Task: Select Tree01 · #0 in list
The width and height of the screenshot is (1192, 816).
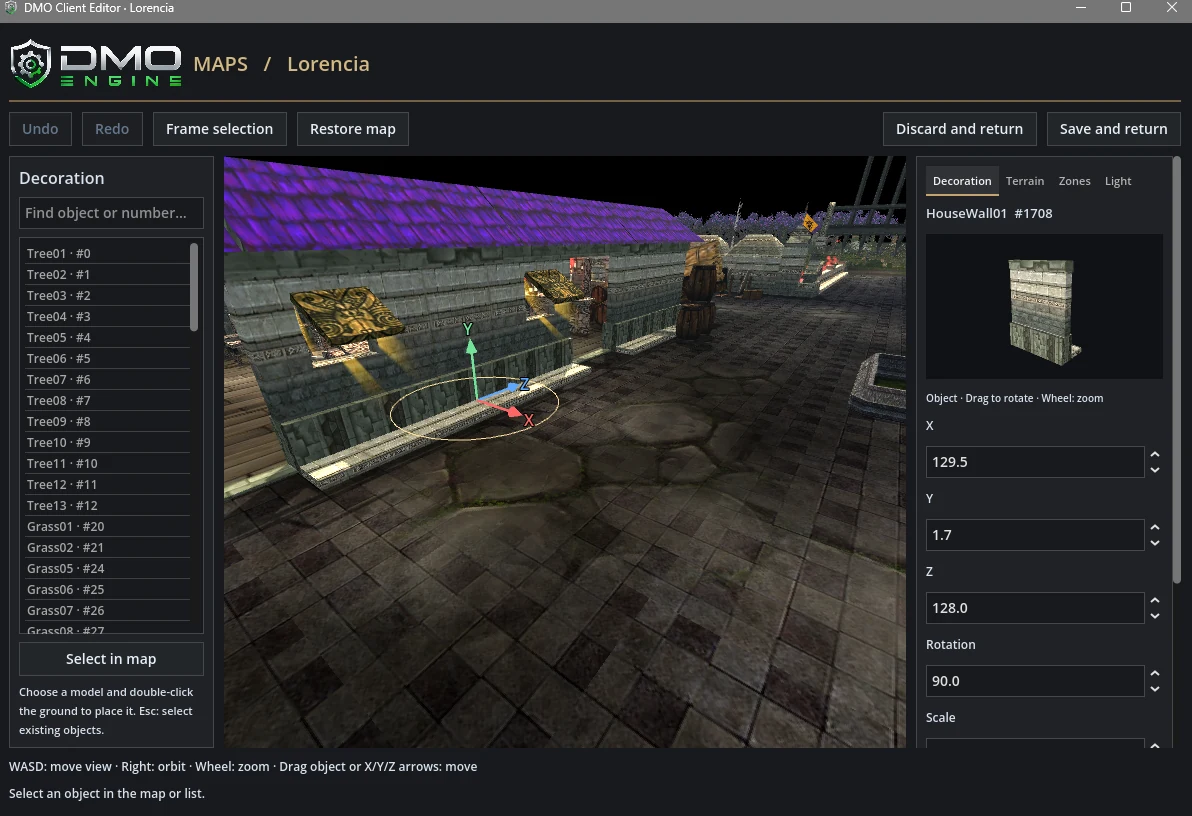Action: [108, 253]
